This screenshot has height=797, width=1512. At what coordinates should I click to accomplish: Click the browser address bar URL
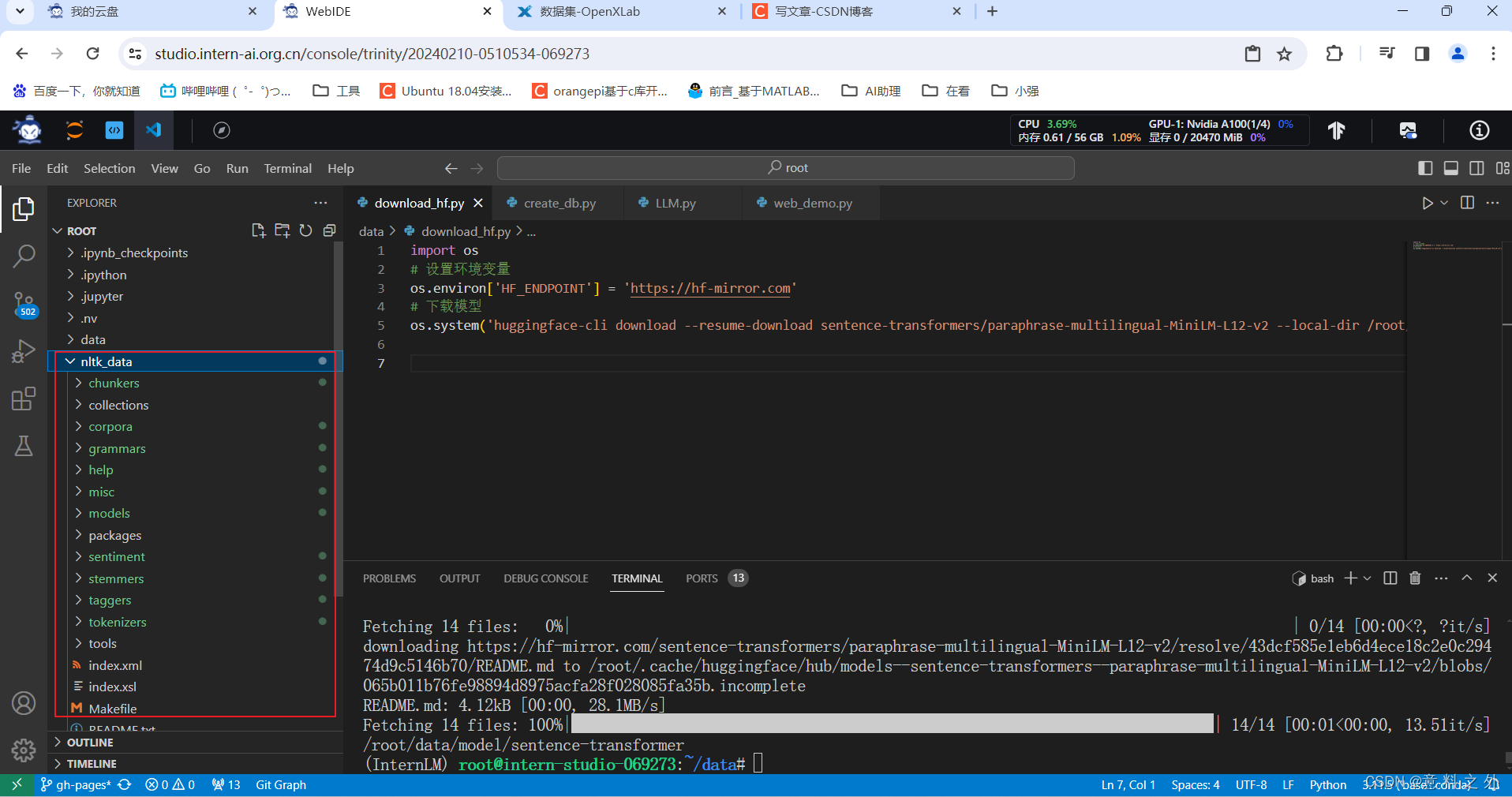[x=372, y=54]
